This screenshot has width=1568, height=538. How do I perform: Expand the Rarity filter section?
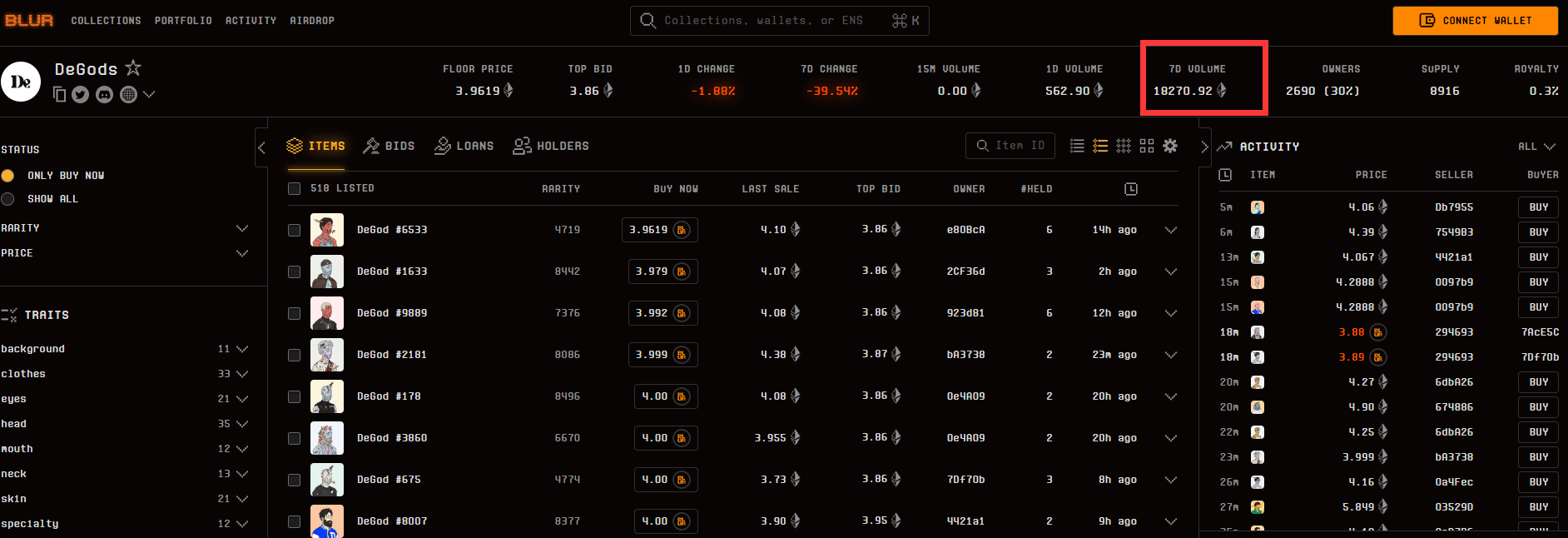pos(242,228)
